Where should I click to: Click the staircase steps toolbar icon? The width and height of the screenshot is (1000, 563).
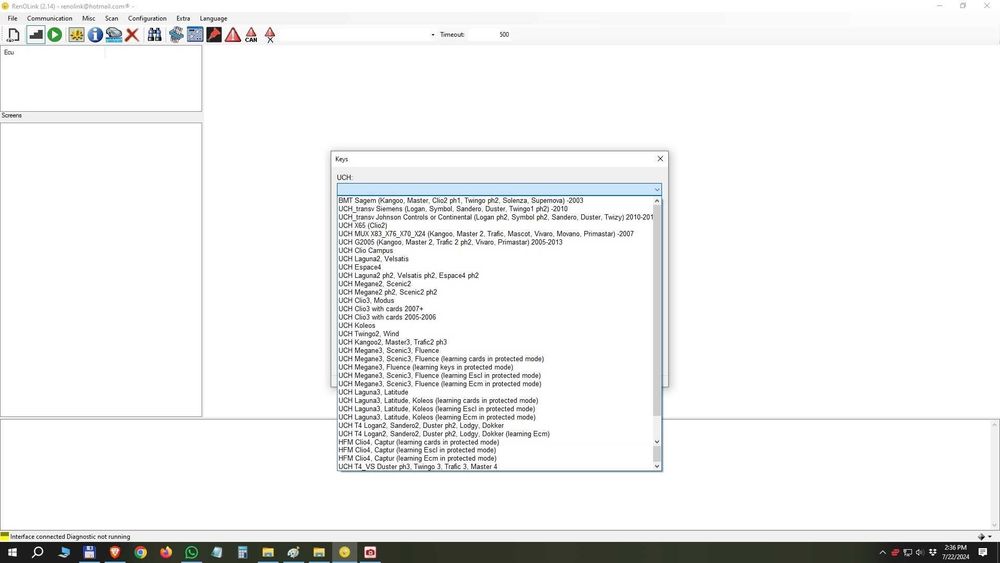35,34
